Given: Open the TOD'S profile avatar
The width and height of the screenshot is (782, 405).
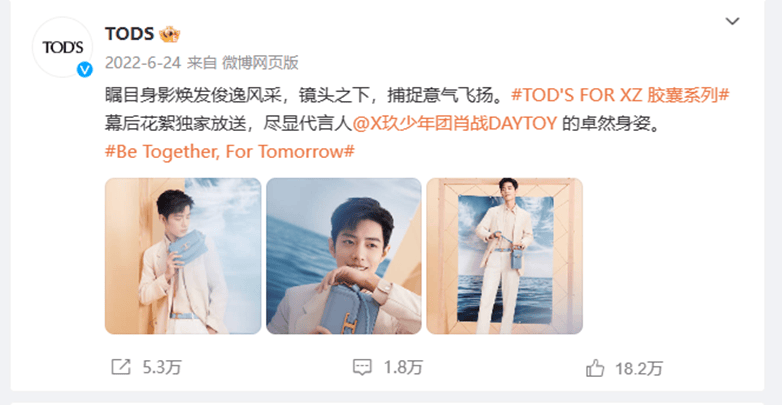Looking at the screenshot, I should coord(62,47).
